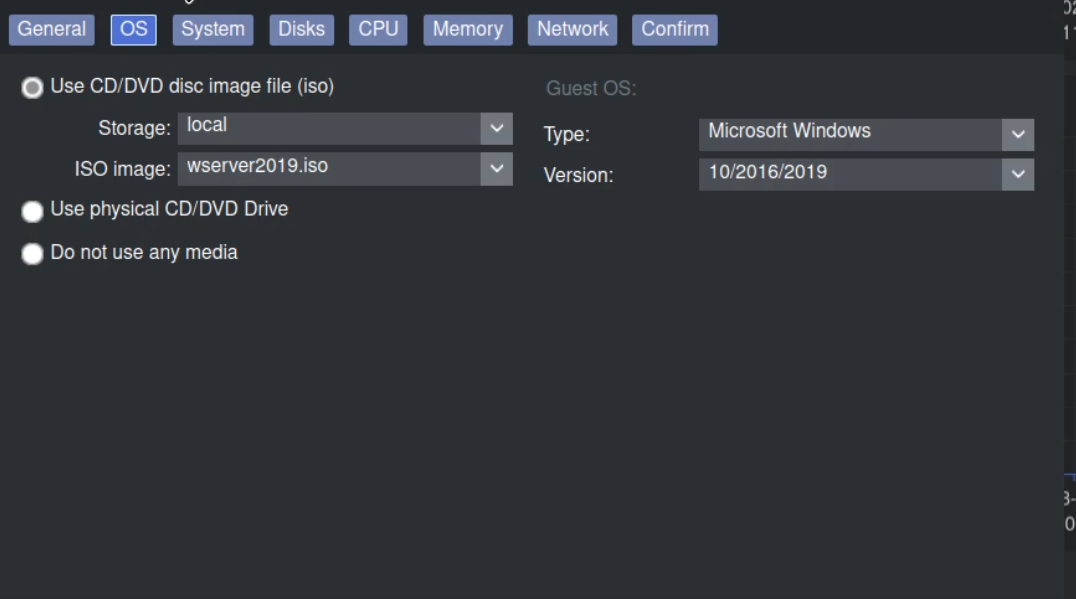
Task: Open the Memory tab
Action: tap(467, 29)
